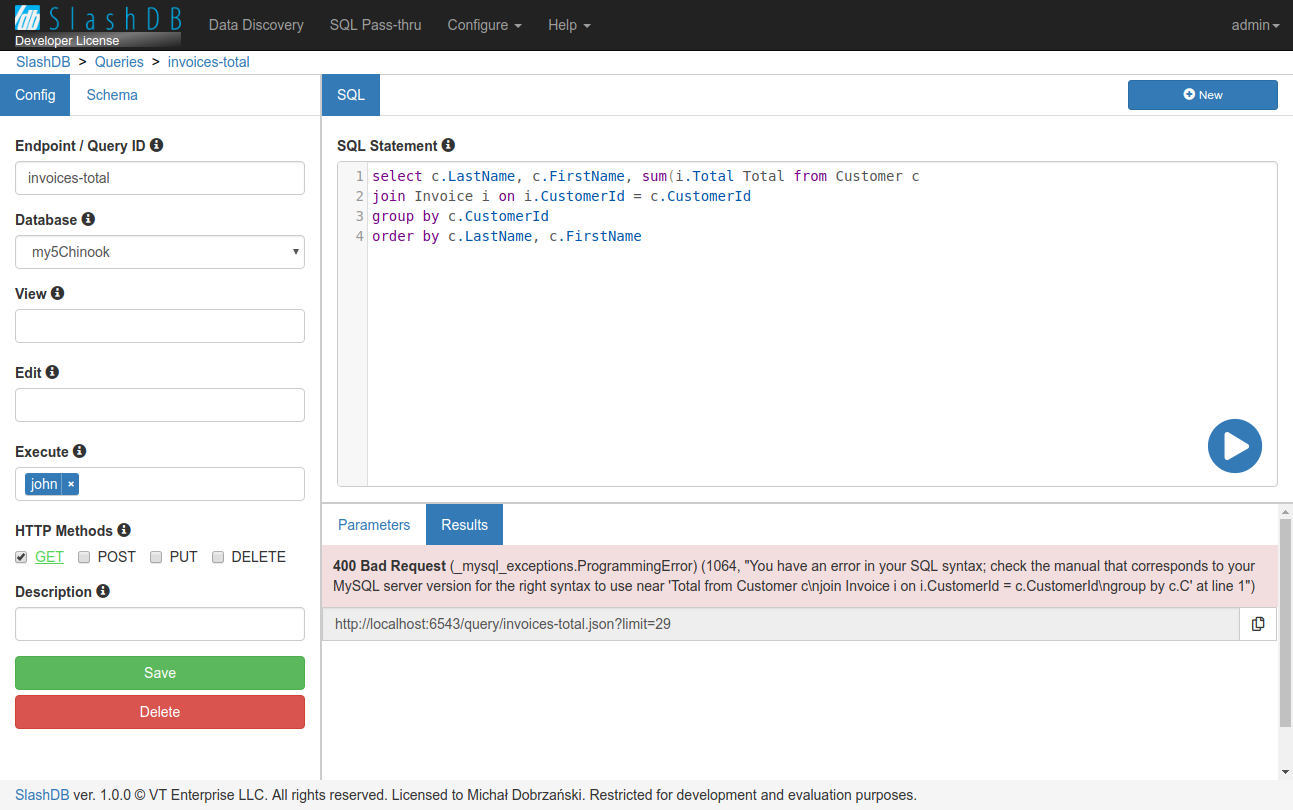The height and width of the screenshot is (810, 1293).
Task: Copy the query URL using the copy icon
Action: (x=1258, y=624)
